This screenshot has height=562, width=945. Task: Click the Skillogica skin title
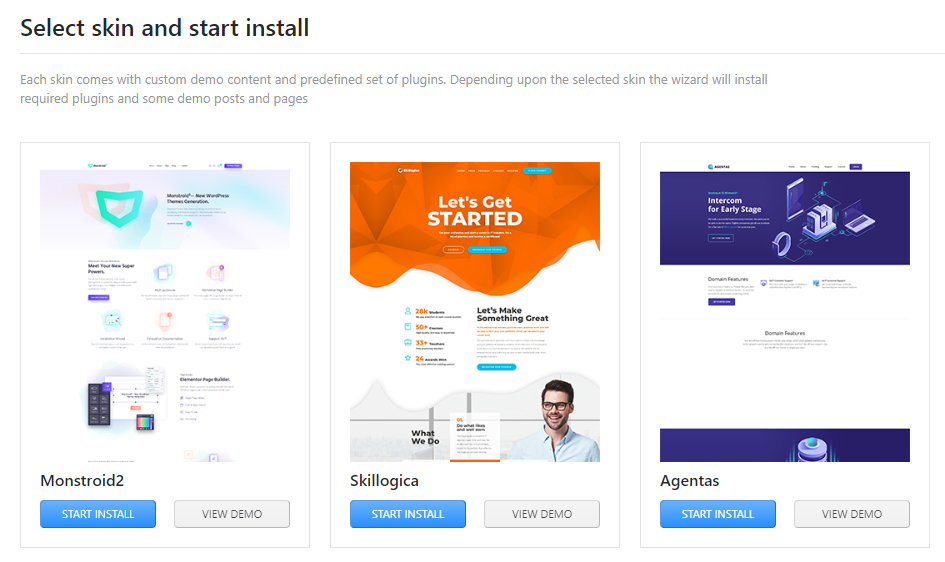coord(385,481)
